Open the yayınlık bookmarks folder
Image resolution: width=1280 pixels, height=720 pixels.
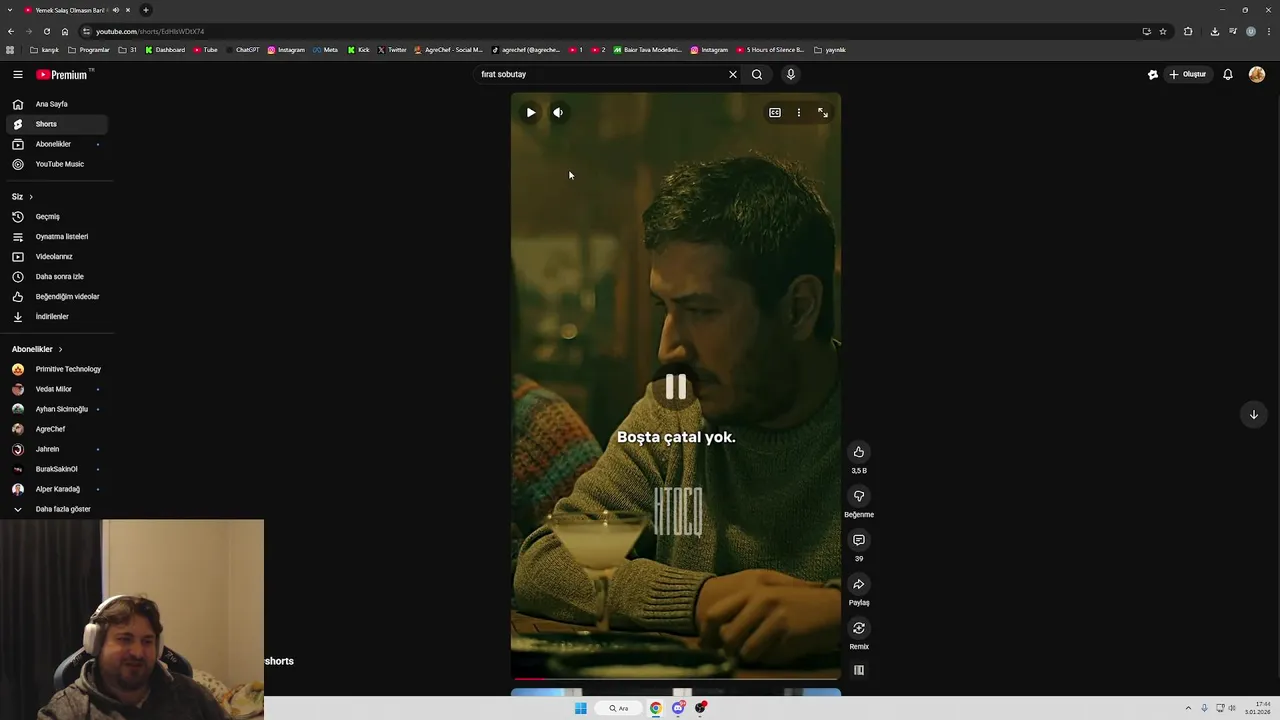(x=830, y=50)
